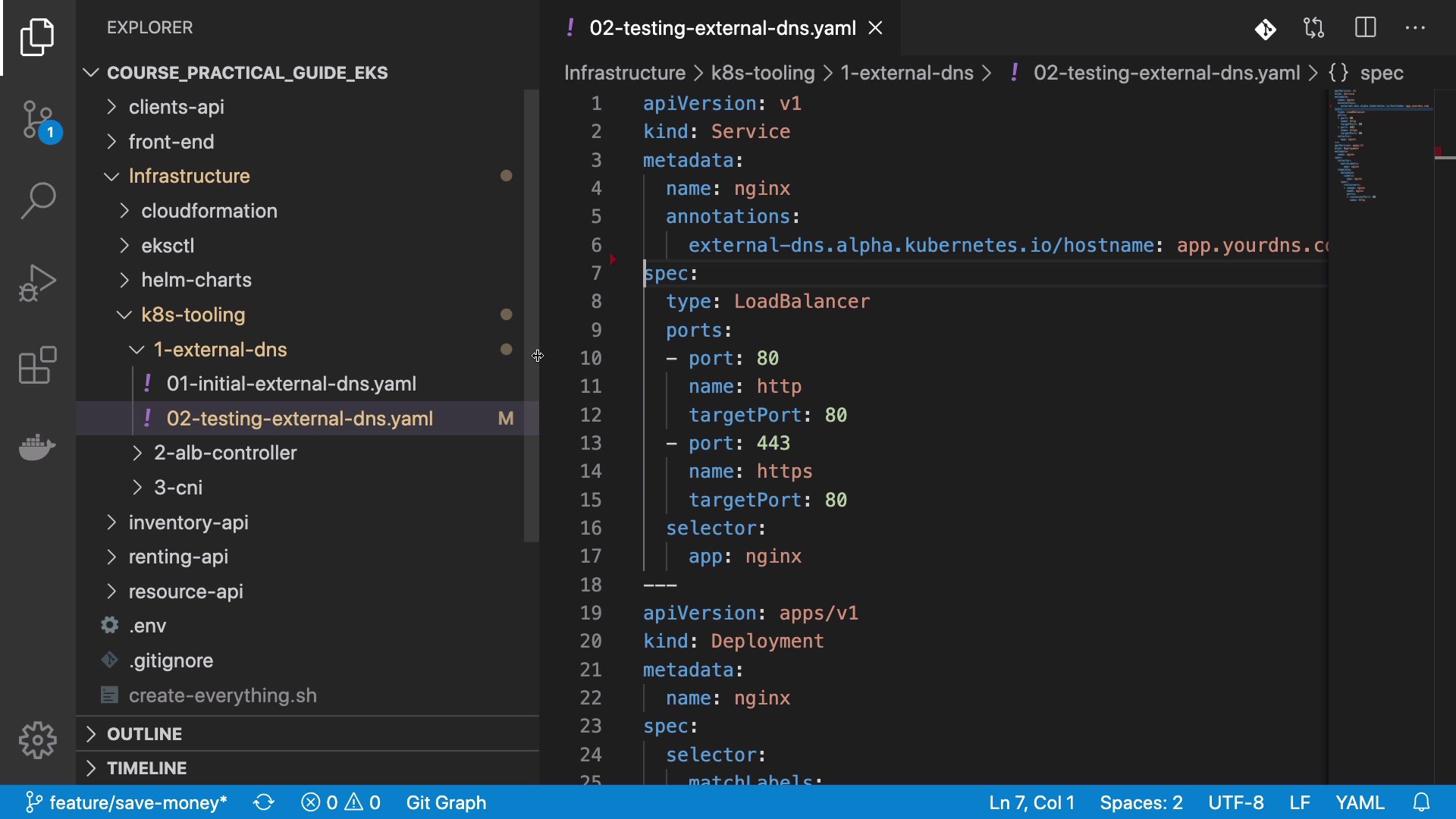The width and height of the screenshot is (1456, 819).
Task: Click the explorer vertical scrollbar
Action: (531, 315)
